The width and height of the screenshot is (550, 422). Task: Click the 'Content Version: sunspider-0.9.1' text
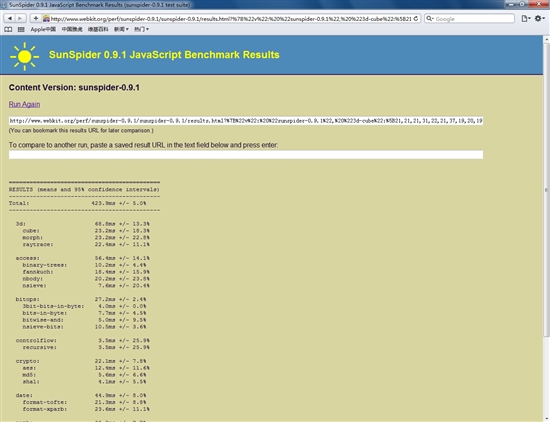coord(74,87)
